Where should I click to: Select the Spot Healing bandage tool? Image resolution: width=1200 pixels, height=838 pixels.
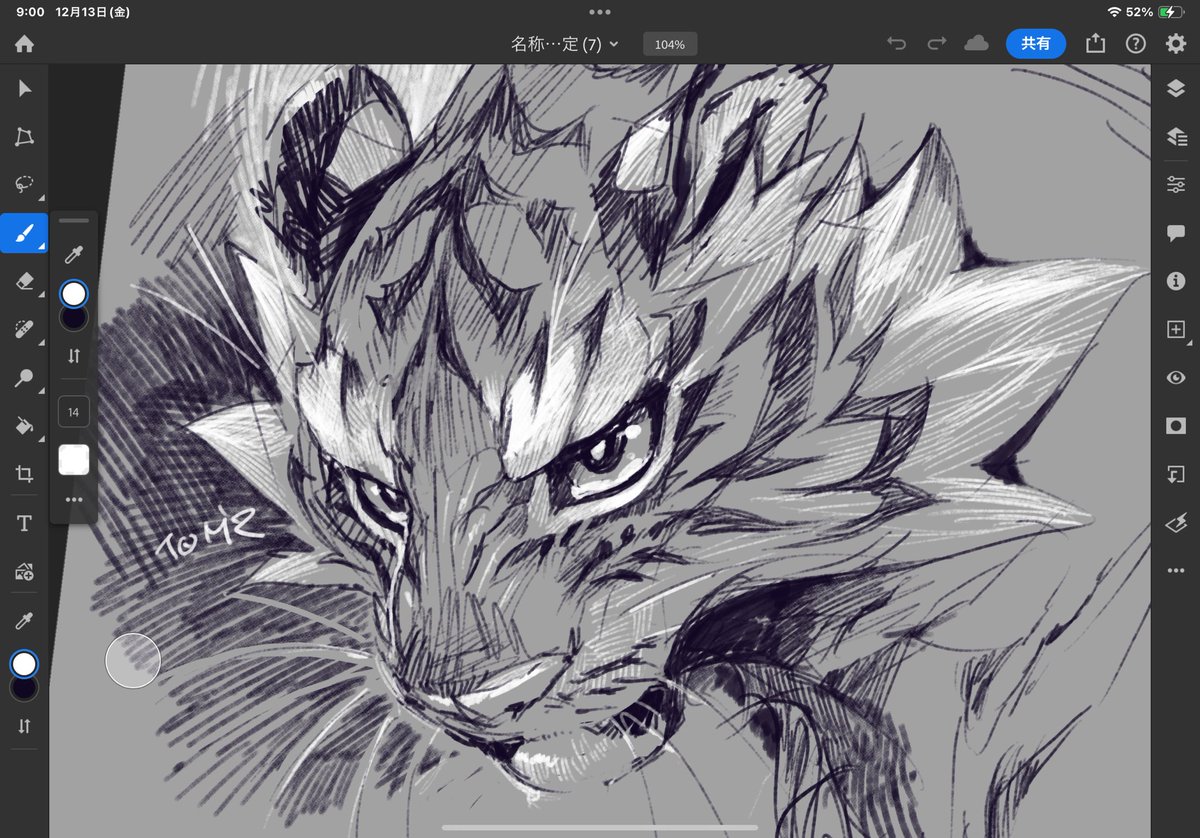click(25, 330)
